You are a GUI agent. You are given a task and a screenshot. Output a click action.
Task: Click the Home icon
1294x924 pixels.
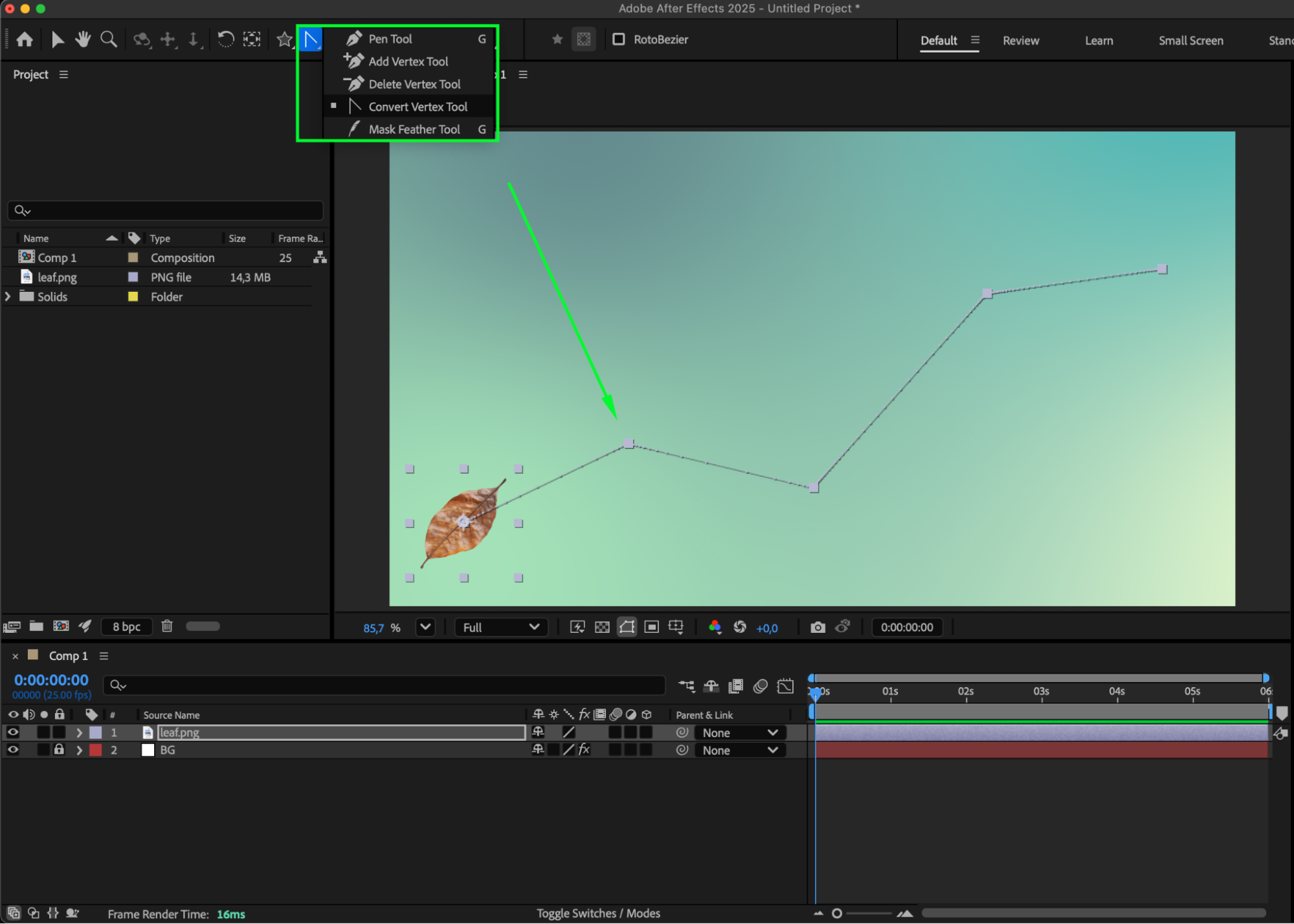point(25,39)
